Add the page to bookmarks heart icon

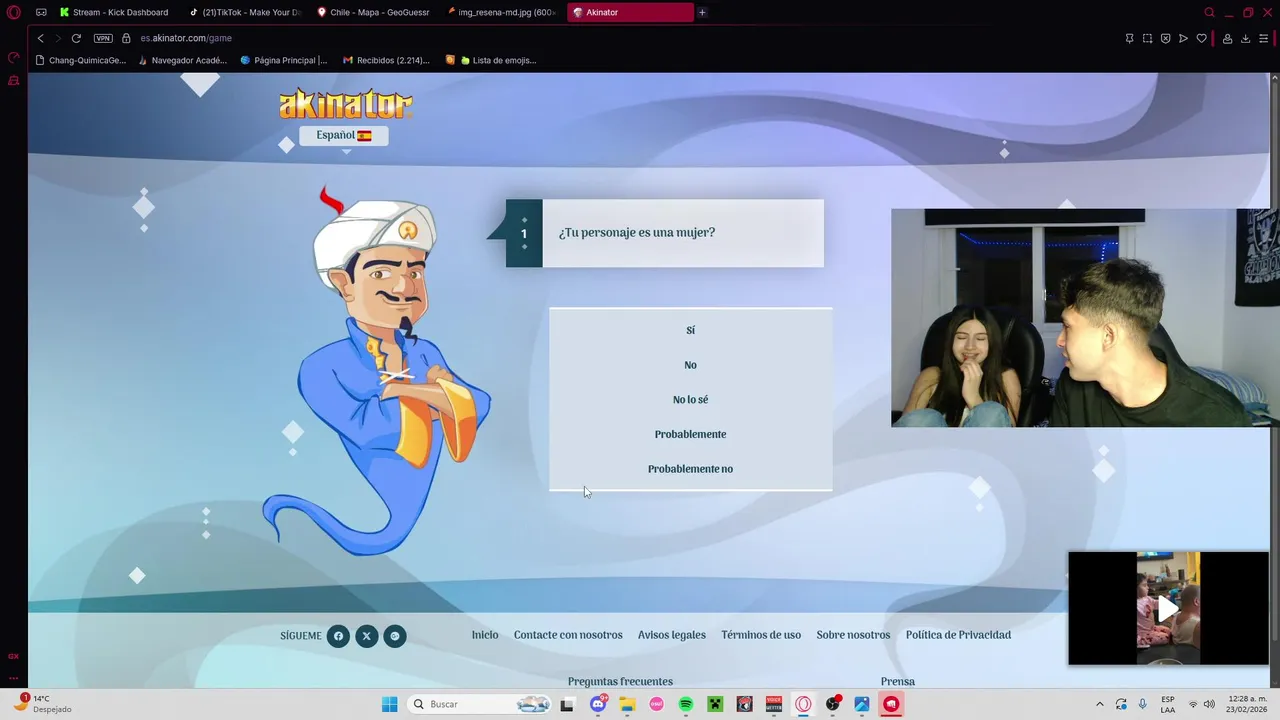click(x=1201, y=38)
